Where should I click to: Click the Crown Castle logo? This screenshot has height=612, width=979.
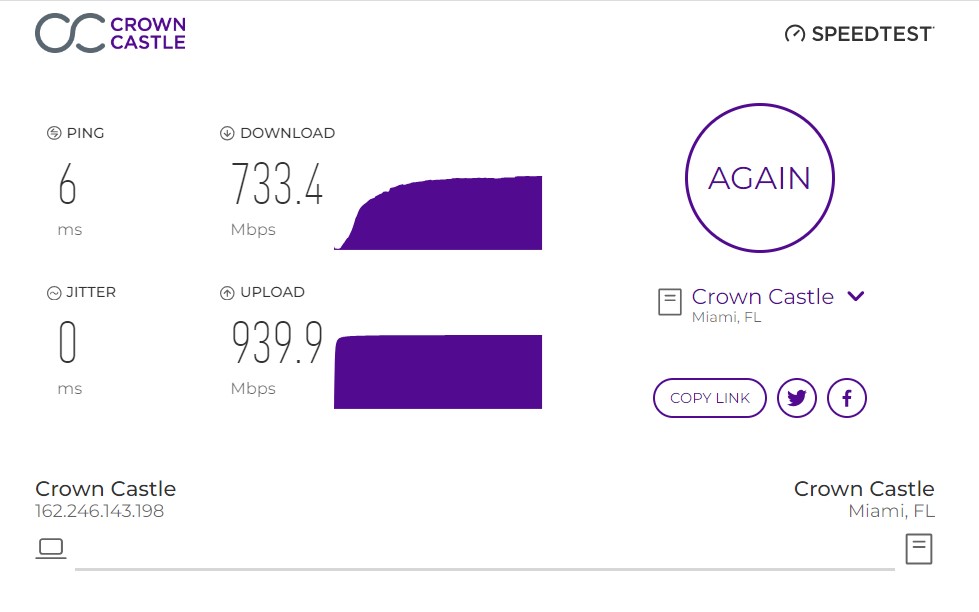pyautogui.click(x=110, y=31)
